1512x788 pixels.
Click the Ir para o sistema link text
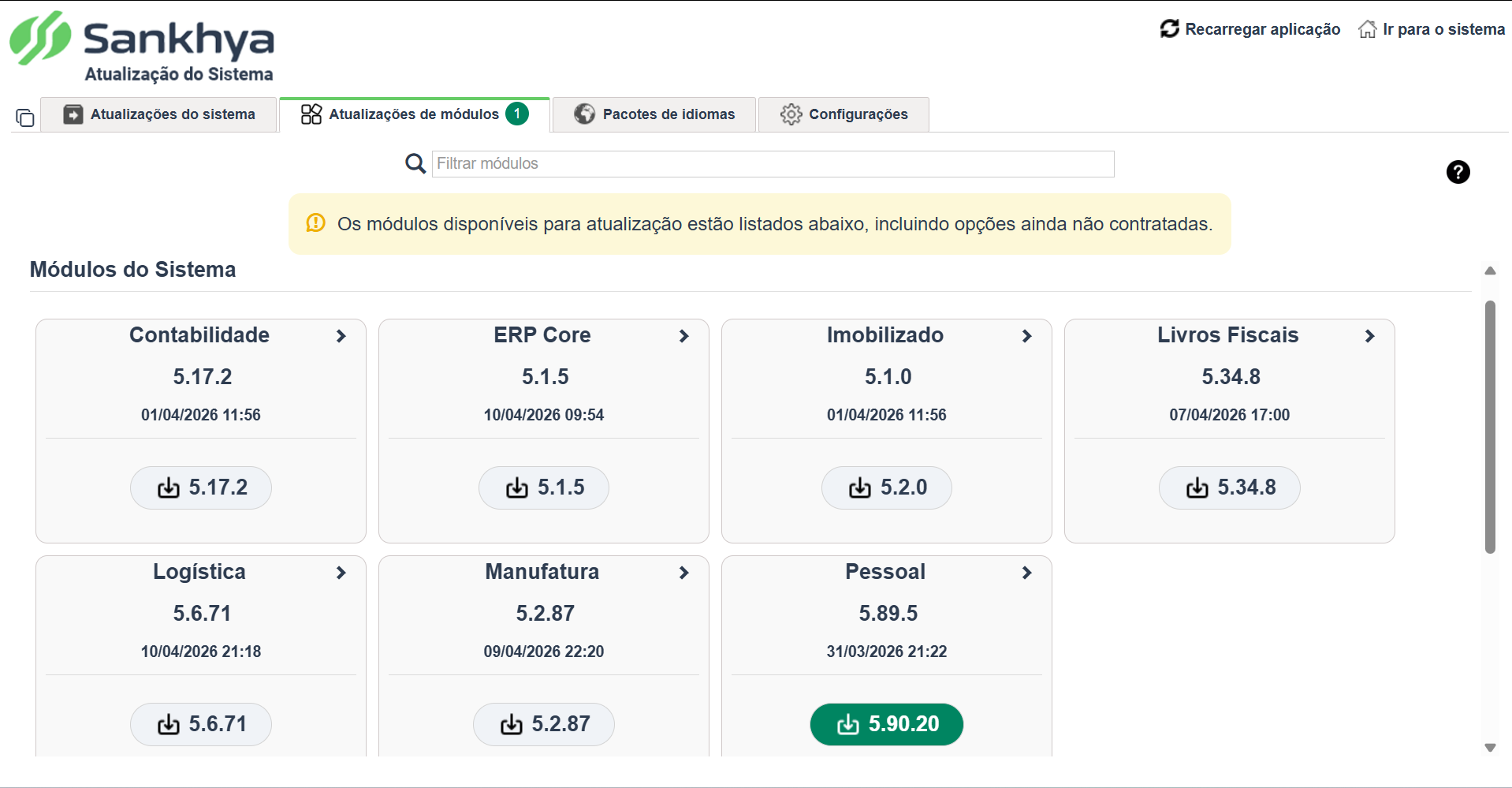coord(1444,29)
